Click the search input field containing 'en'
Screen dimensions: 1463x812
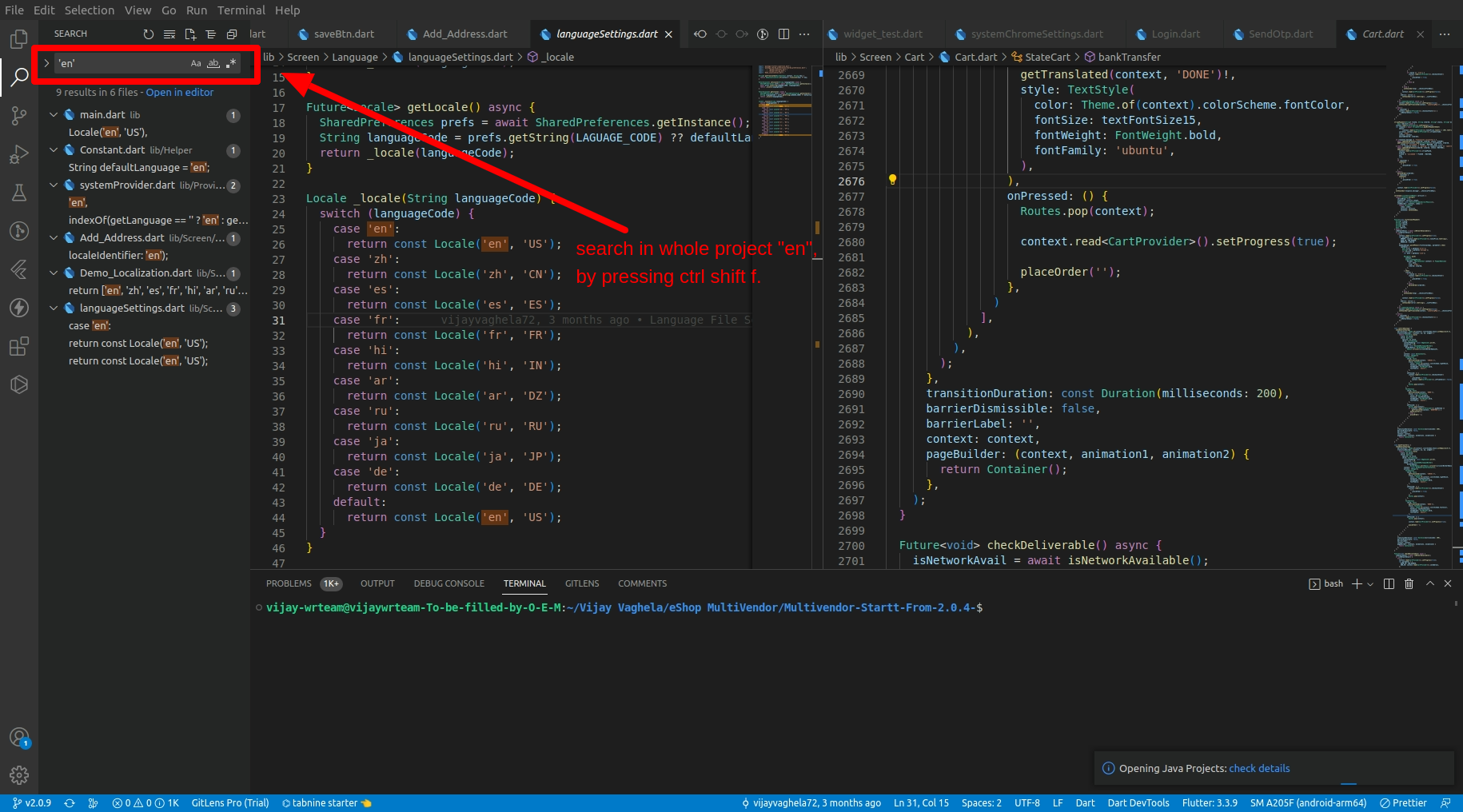tap(120, 63)
